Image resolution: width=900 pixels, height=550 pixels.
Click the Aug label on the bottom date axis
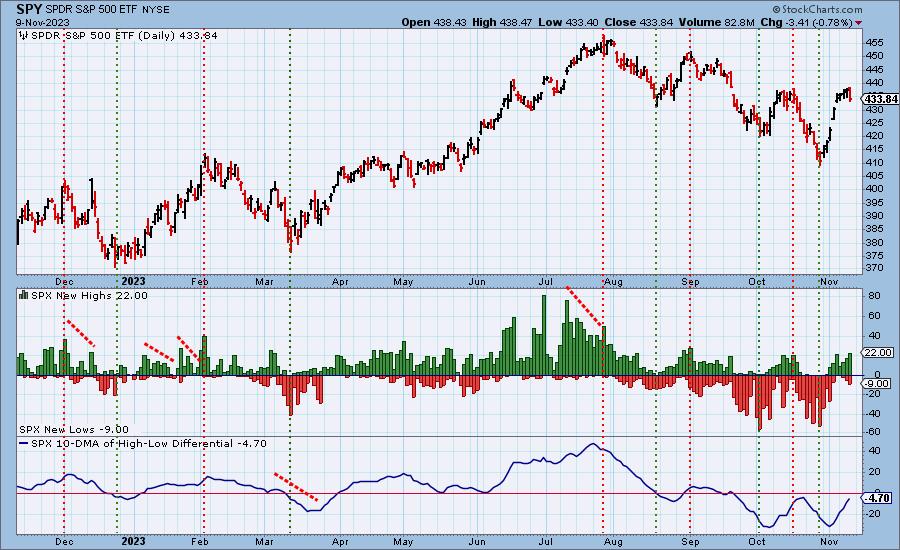pyautogui.click(x=614, y=541)
